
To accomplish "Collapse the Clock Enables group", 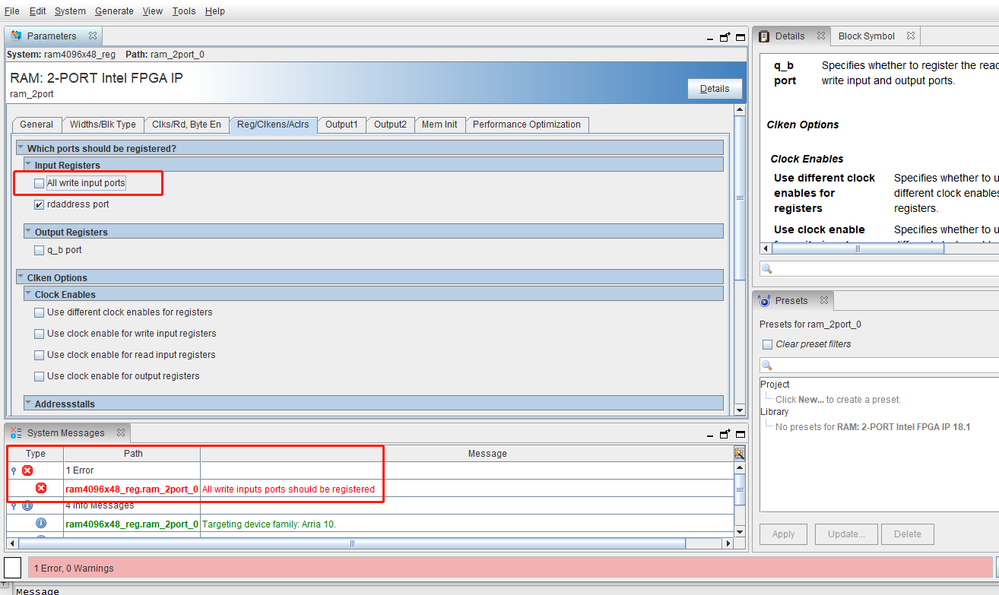I will tap(28, 293).
